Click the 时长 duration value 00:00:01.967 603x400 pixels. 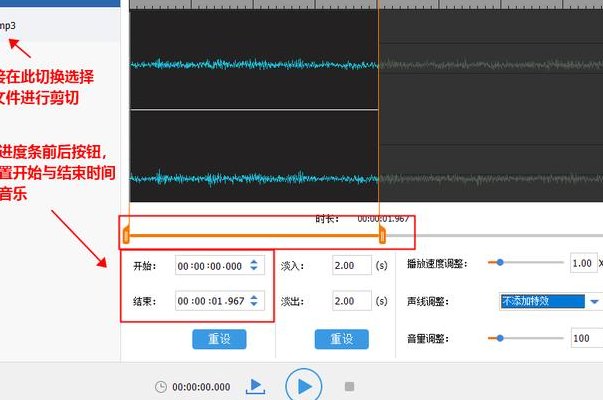[x=383, y=219]
